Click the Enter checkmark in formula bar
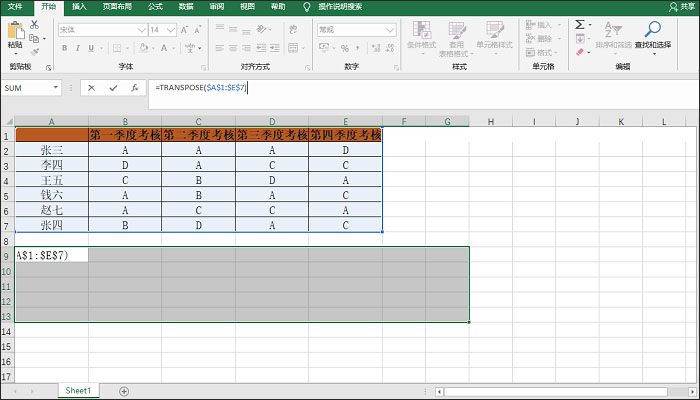The image size is (700, 400). [113, 88]
